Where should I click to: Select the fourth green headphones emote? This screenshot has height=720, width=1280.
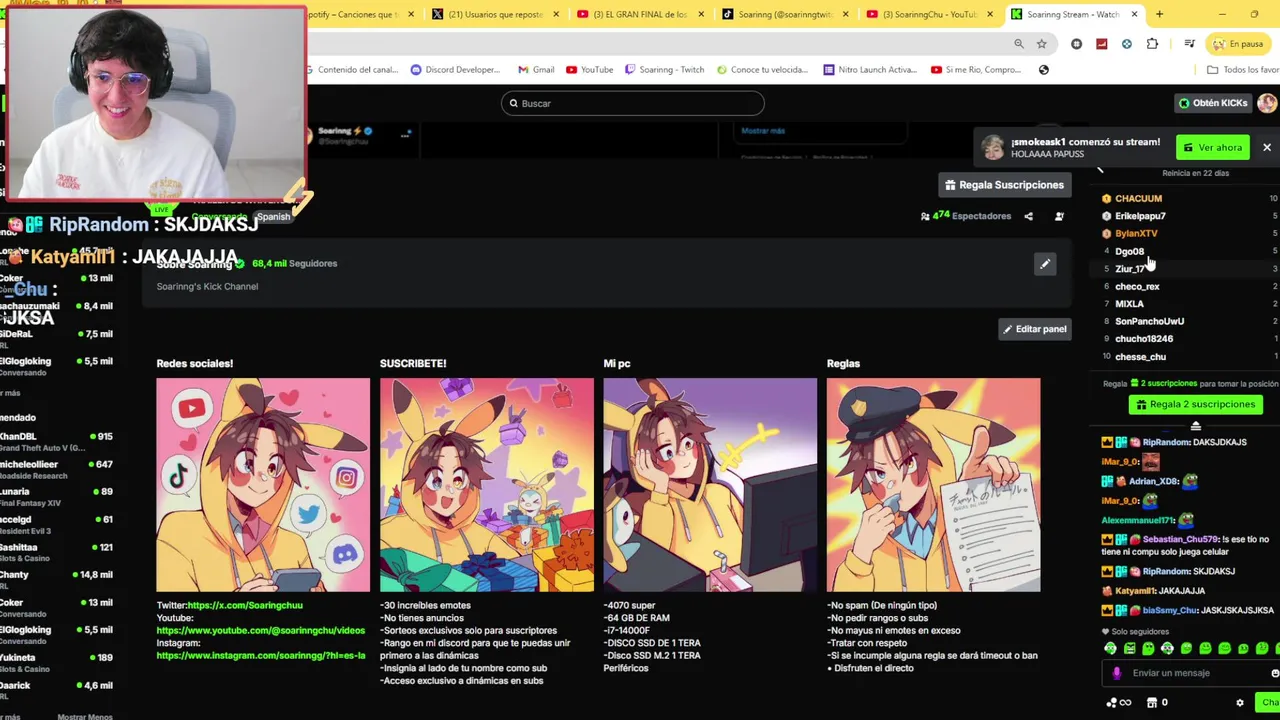point(1167,649)
